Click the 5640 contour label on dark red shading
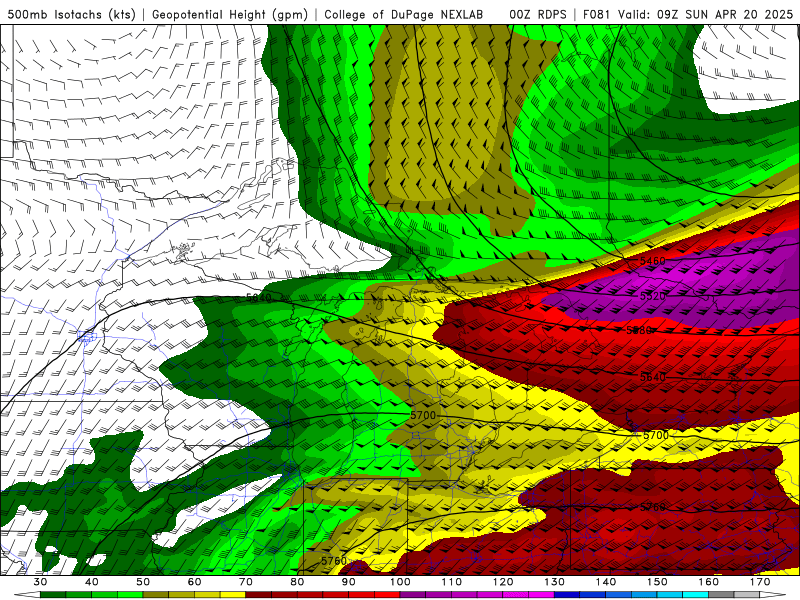Viewport: 800px width, 600px height. click(653, 377)
